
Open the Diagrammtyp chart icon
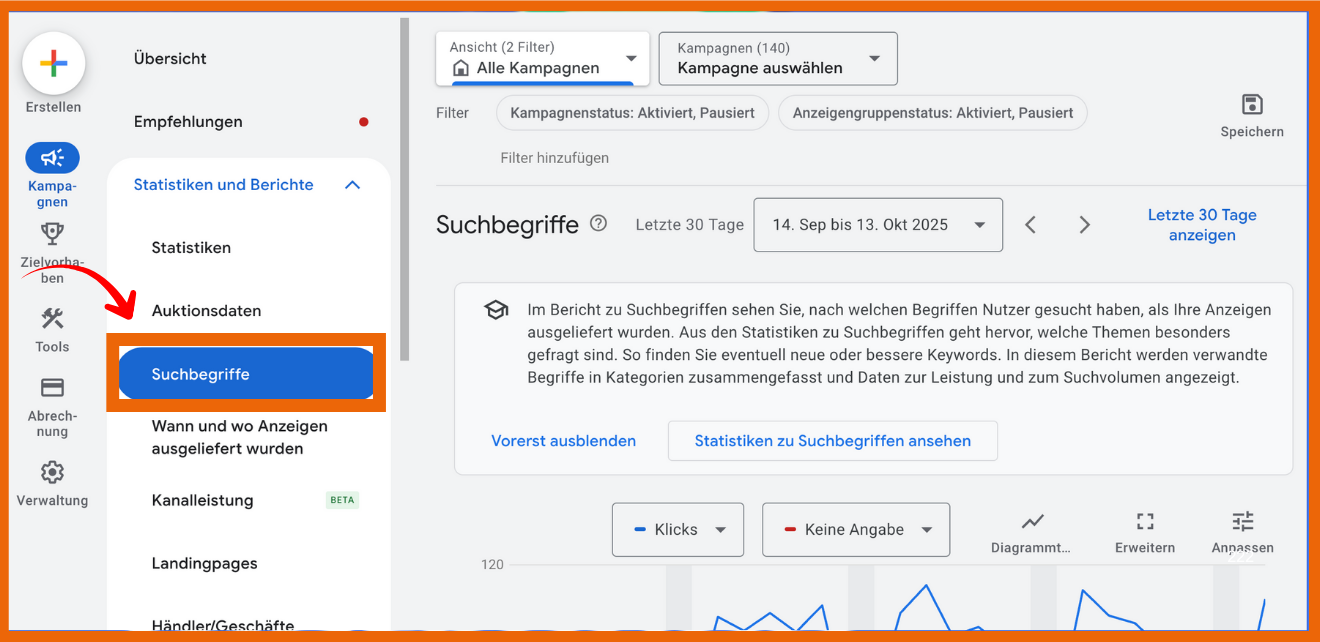point(1031,522)
